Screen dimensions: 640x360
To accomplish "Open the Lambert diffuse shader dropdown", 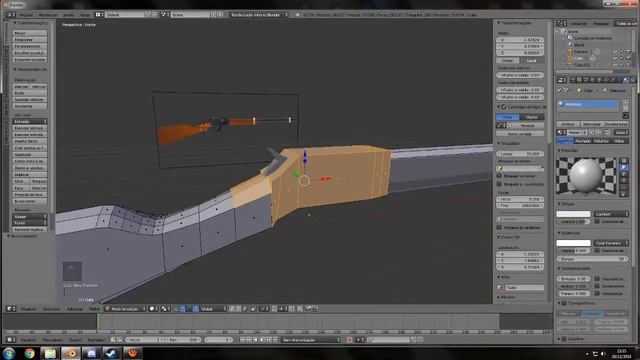I will (611, 214).
